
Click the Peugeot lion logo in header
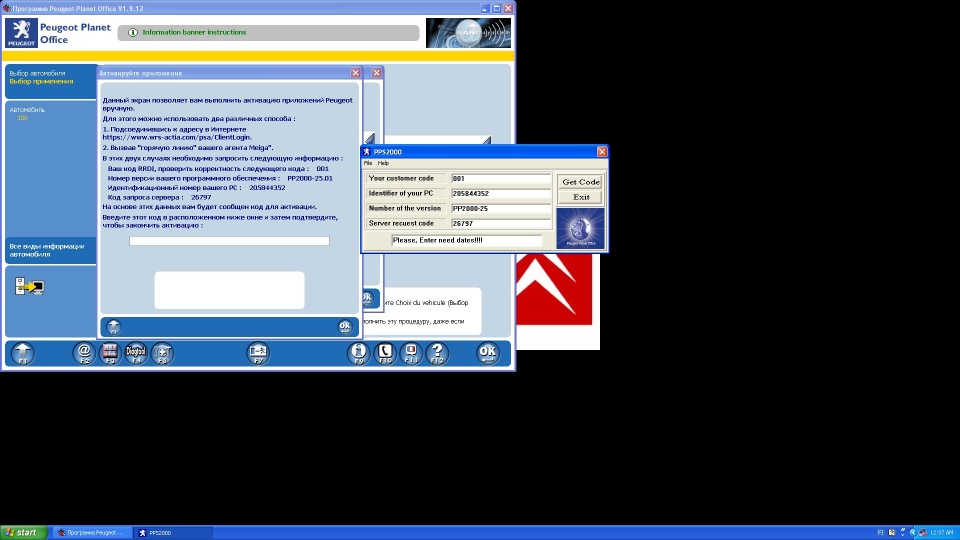click(21, 32)
